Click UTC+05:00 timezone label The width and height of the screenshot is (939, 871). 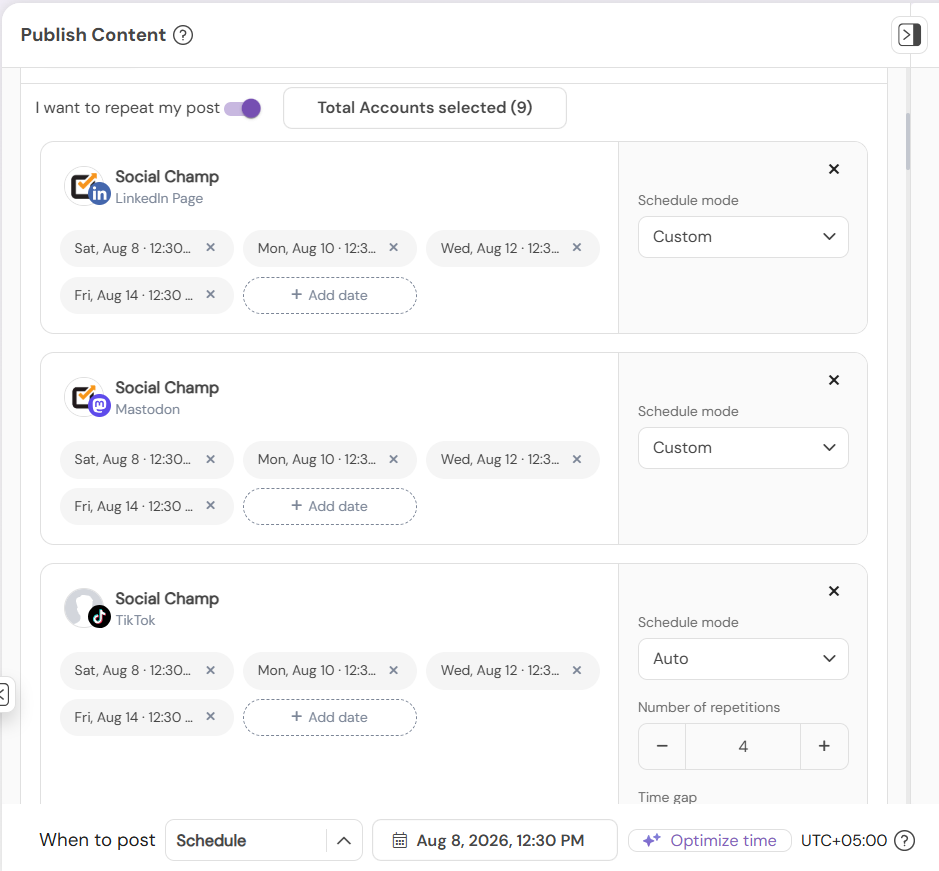pyautogui.click(x=844, y=840)
